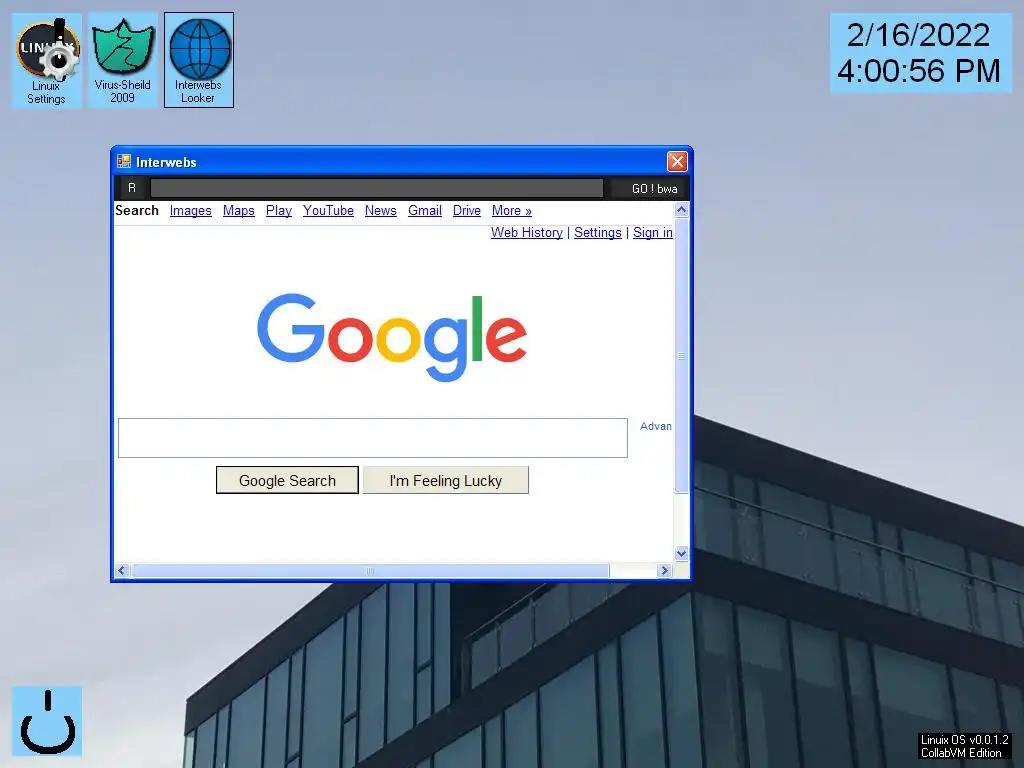Open the Advanced search link
This screenshot has width=1024, height=768.
tap(656, 426)
